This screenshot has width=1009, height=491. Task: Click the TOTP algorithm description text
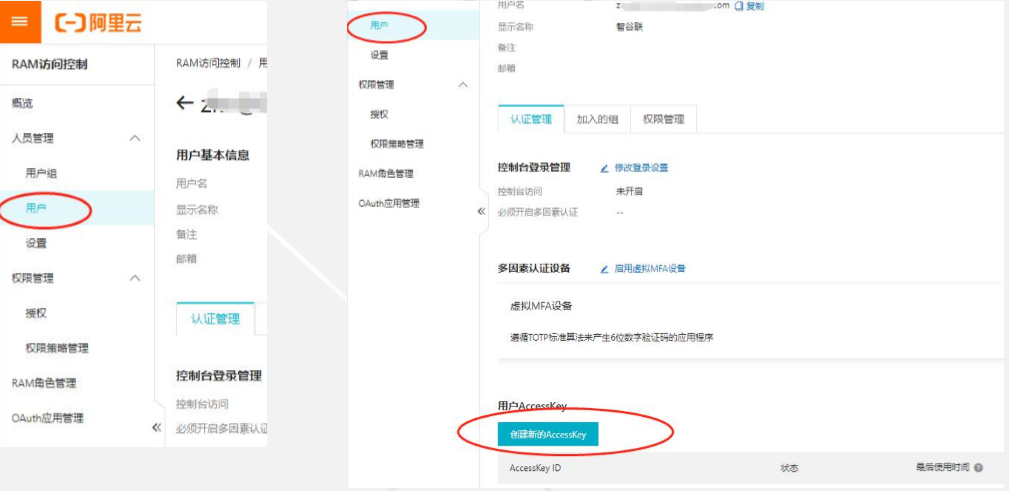[x=611, y=337]
